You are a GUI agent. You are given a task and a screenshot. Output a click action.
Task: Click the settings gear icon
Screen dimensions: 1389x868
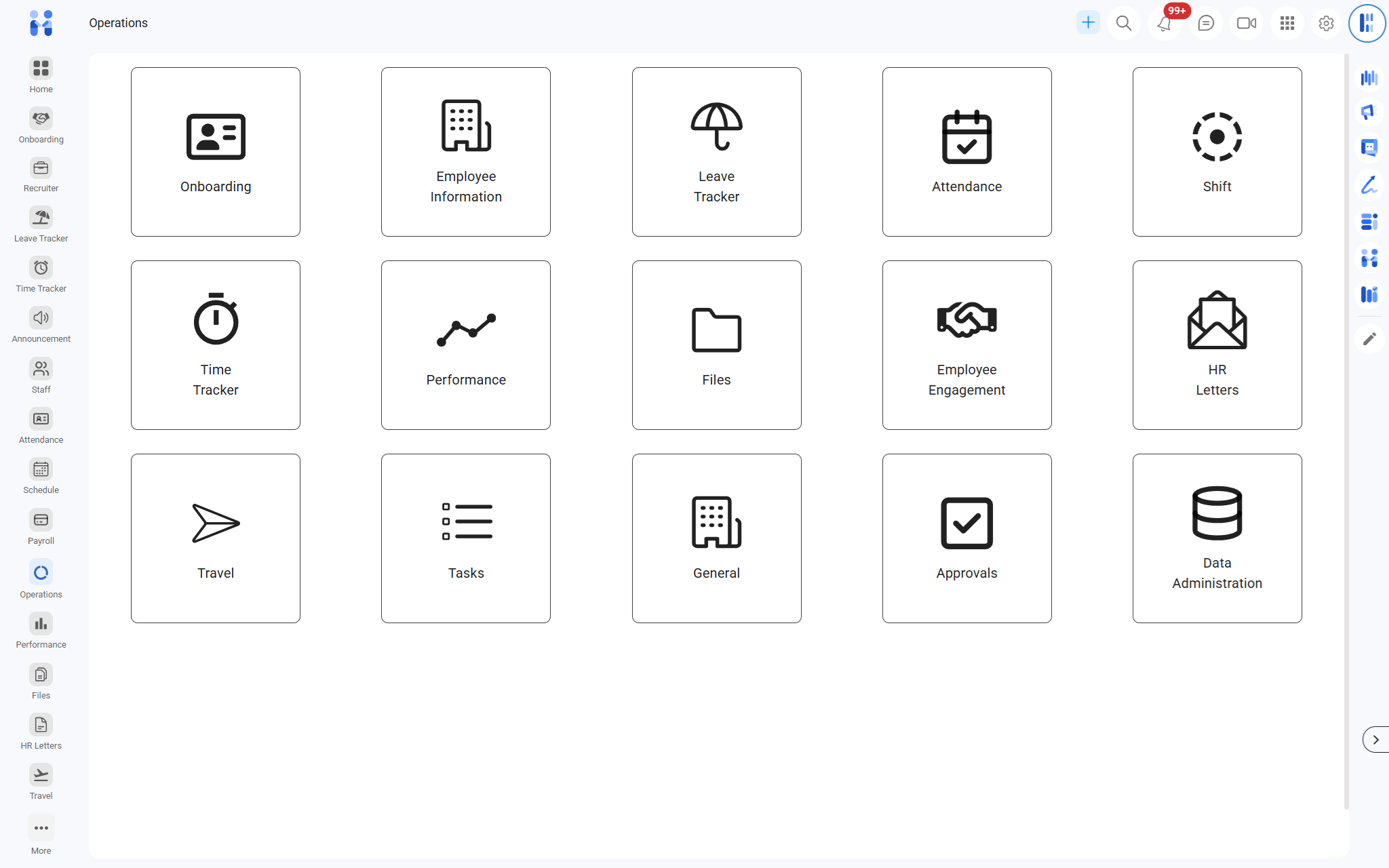(x=1326, y=24)
